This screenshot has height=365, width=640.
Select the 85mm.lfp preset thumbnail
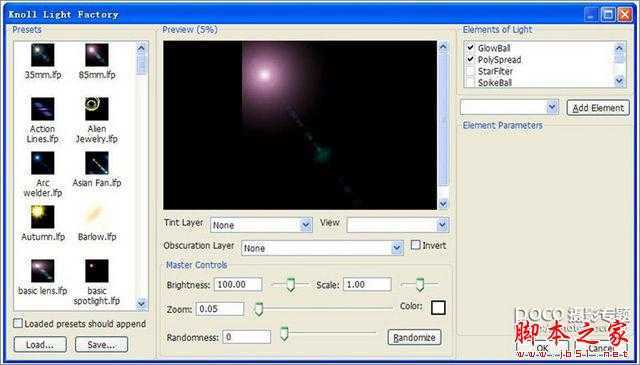pyautogui.click(x=97, y=55)
